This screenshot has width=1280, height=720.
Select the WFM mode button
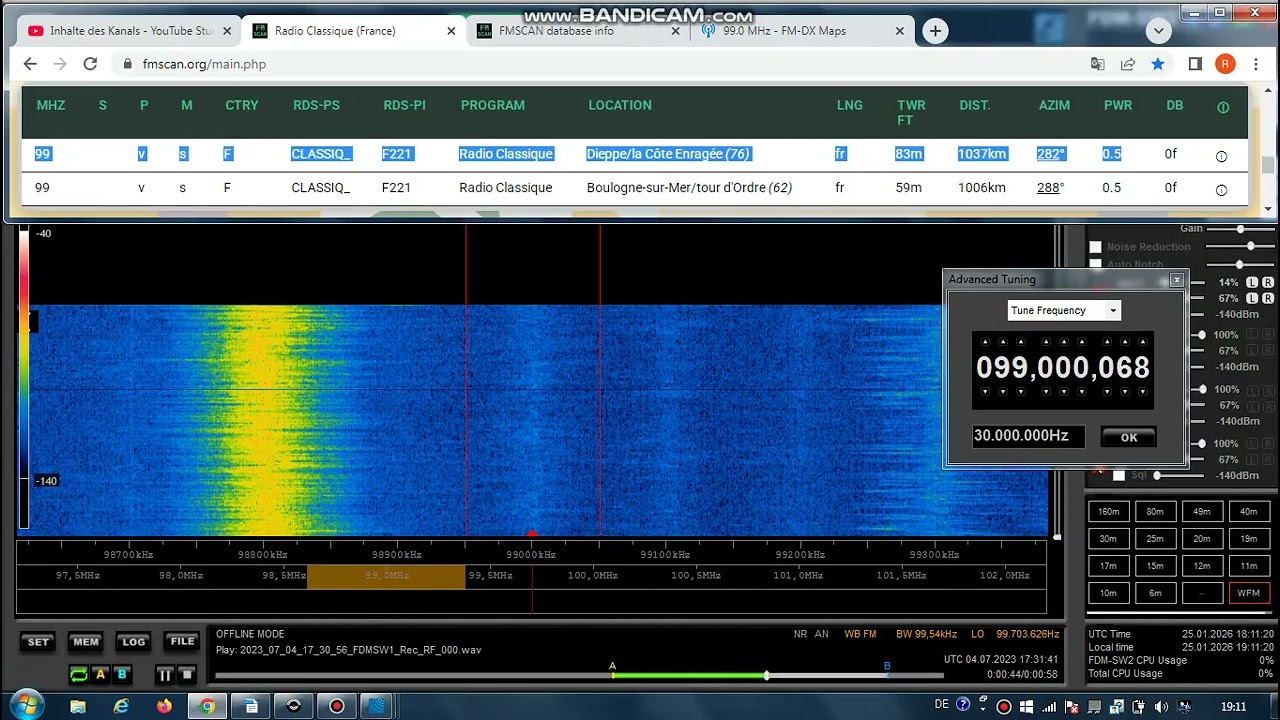pos(1249,593)
